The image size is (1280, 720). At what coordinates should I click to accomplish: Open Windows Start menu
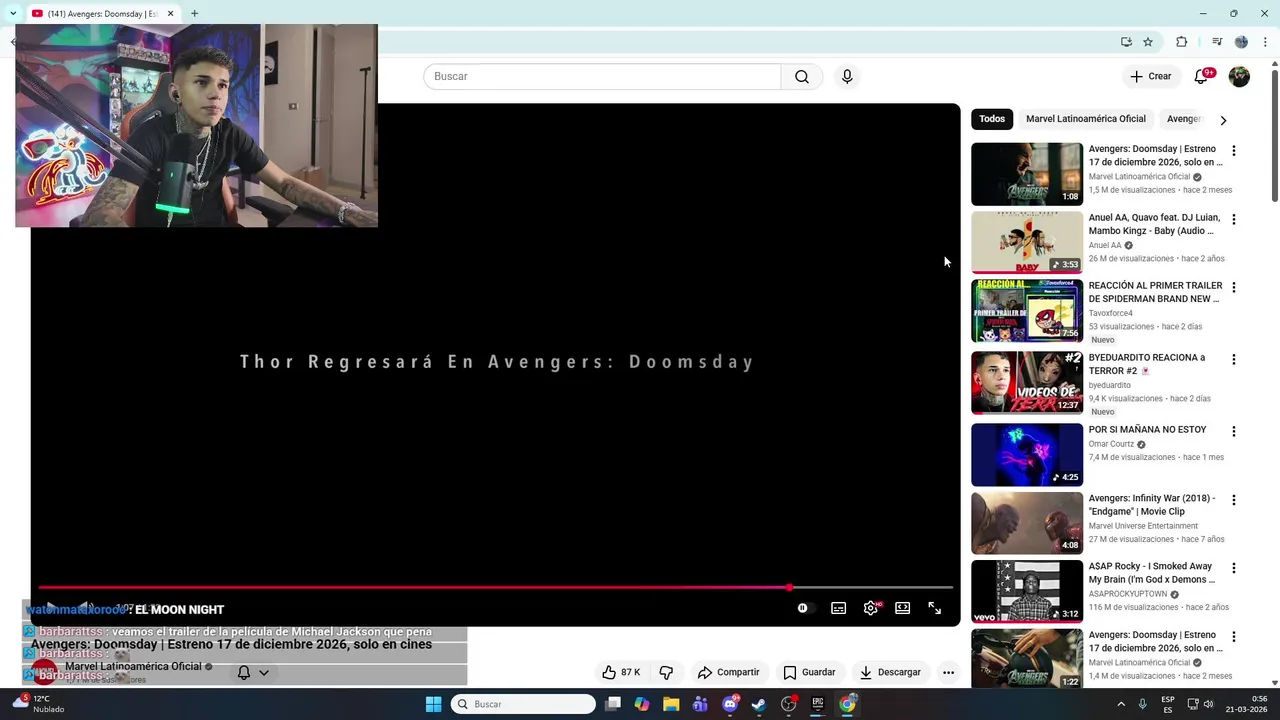pyautogui.click(x=433, y=704)
